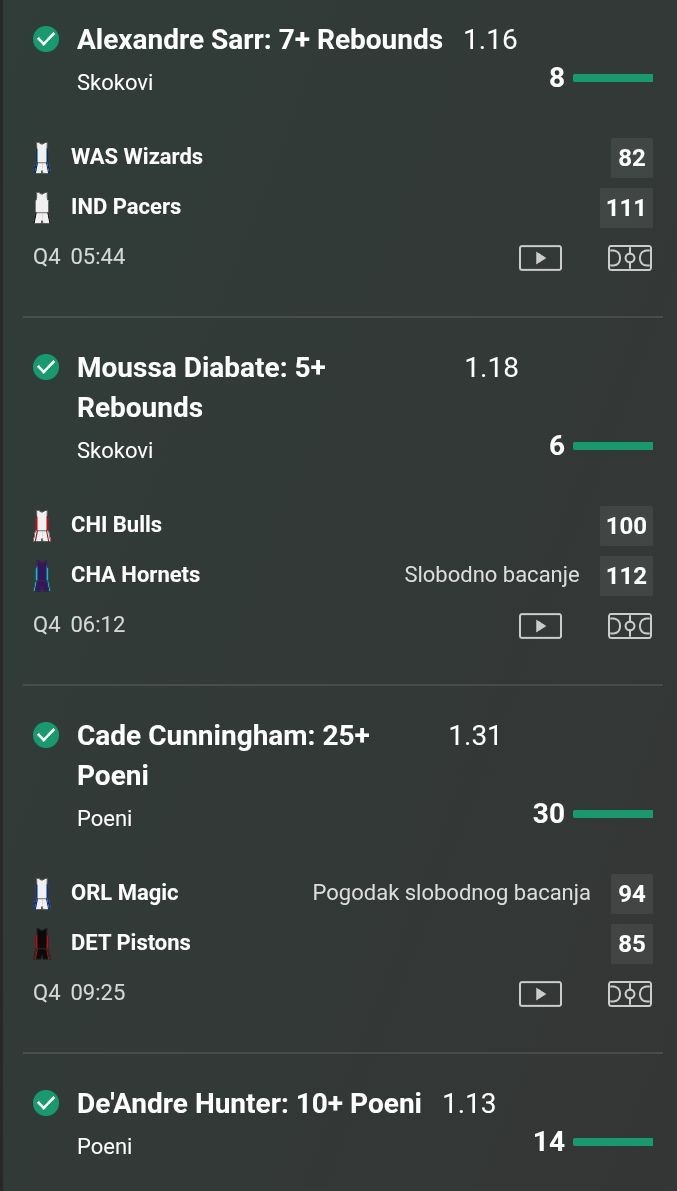Play live stream for Bulls vs Hornets

540,626
